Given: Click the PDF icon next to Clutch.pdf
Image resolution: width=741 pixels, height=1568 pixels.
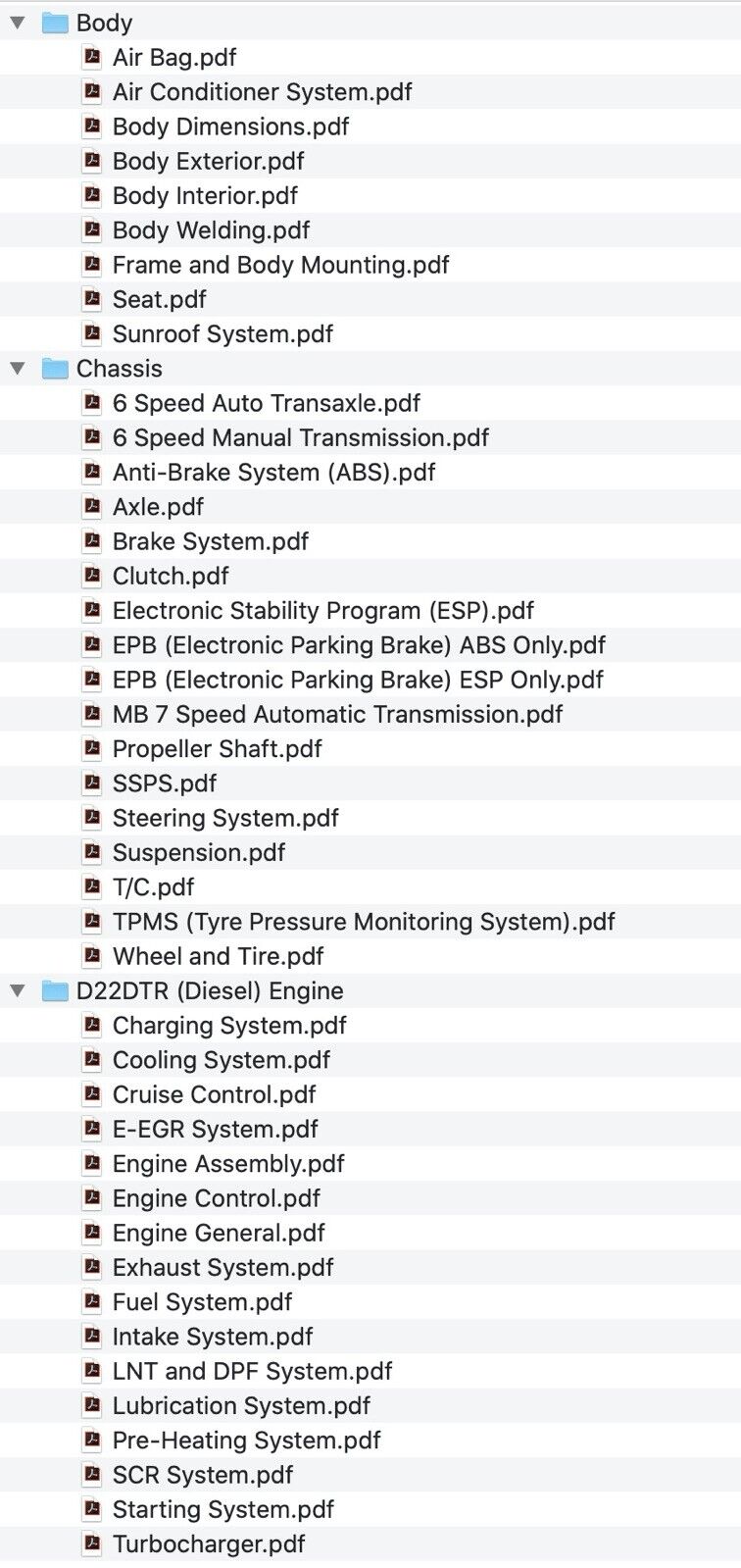Looking at the screenshot, I should [92, 576].
